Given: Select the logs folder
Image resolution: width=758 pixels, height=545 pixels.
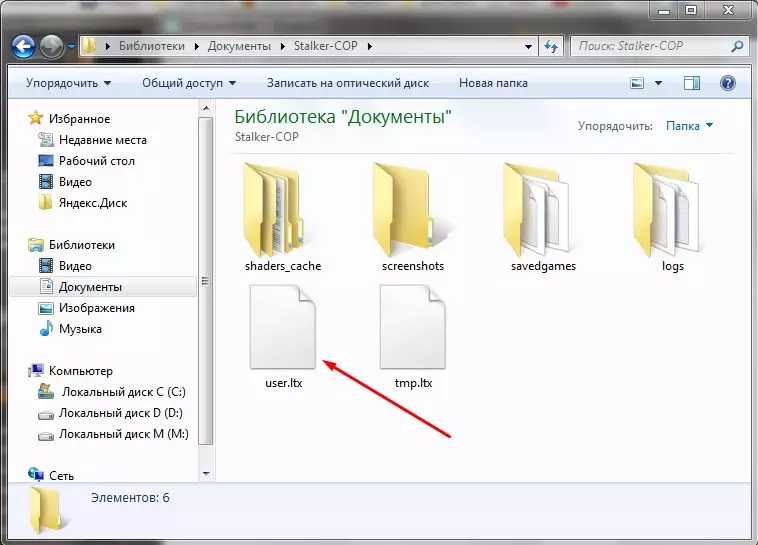Looking at the screenshot, I should coord(673,218).
